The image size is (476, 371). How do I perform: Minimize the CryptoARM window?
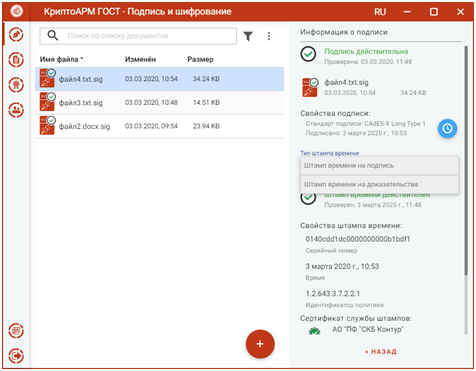pyautogui.click(x=407, y=12)
